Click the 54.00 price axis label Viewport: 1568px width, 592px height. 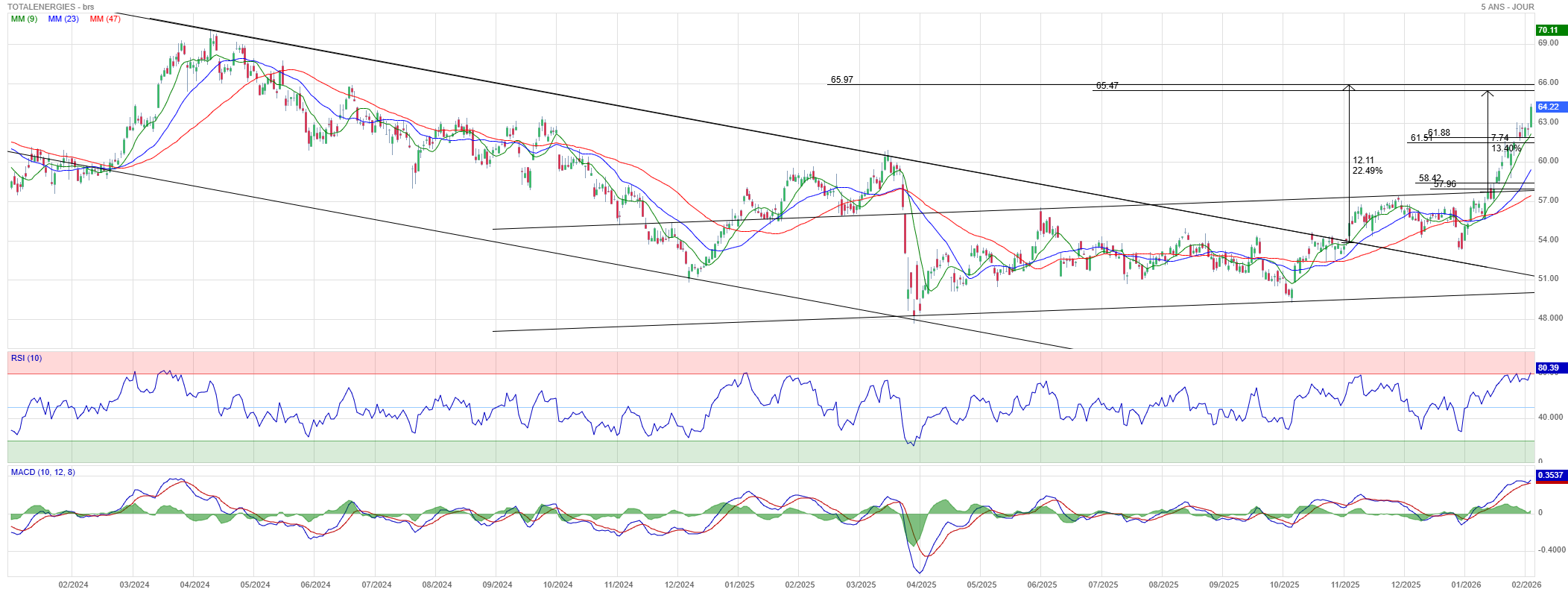(x=1548, y=239)
